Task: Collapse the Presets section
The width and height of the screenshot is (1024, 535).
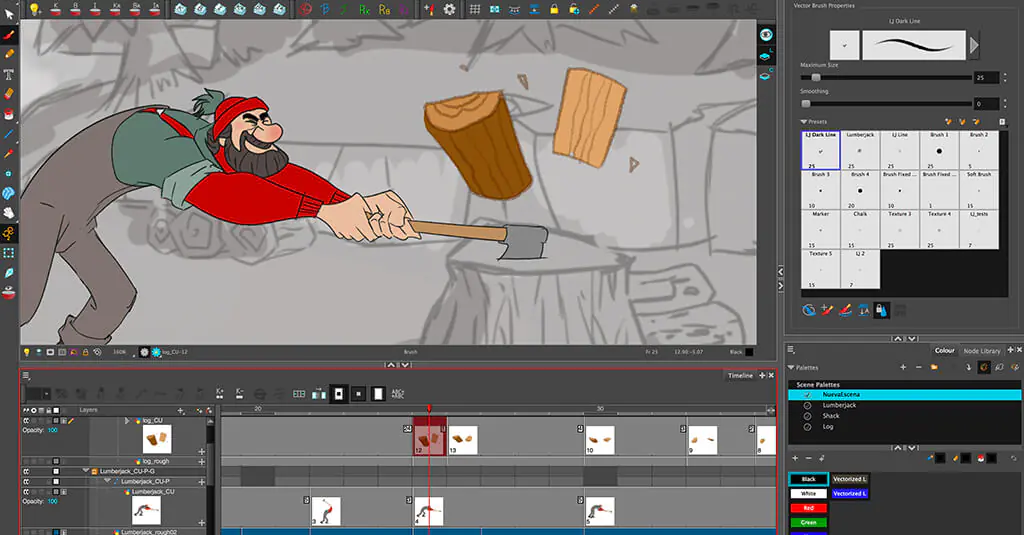Action: [804, 122]
